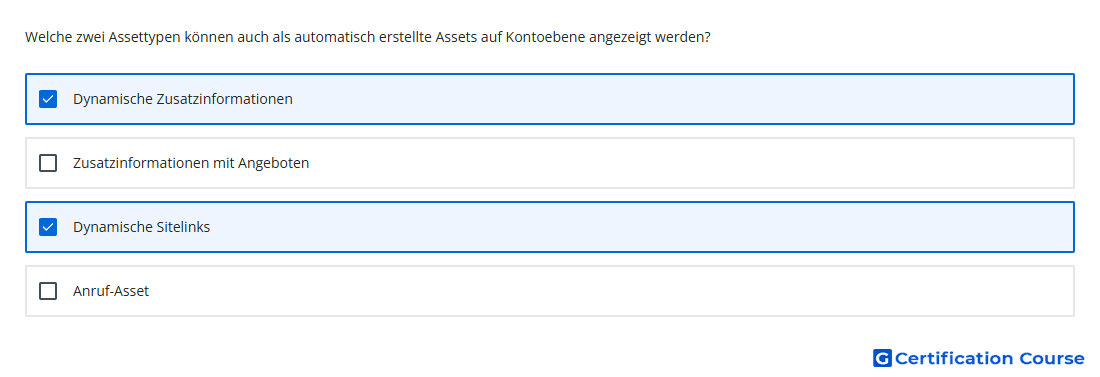
Task: Click the checkmark icon beside Dynamische Zusatzinformationen
Action: coord(48,99)
